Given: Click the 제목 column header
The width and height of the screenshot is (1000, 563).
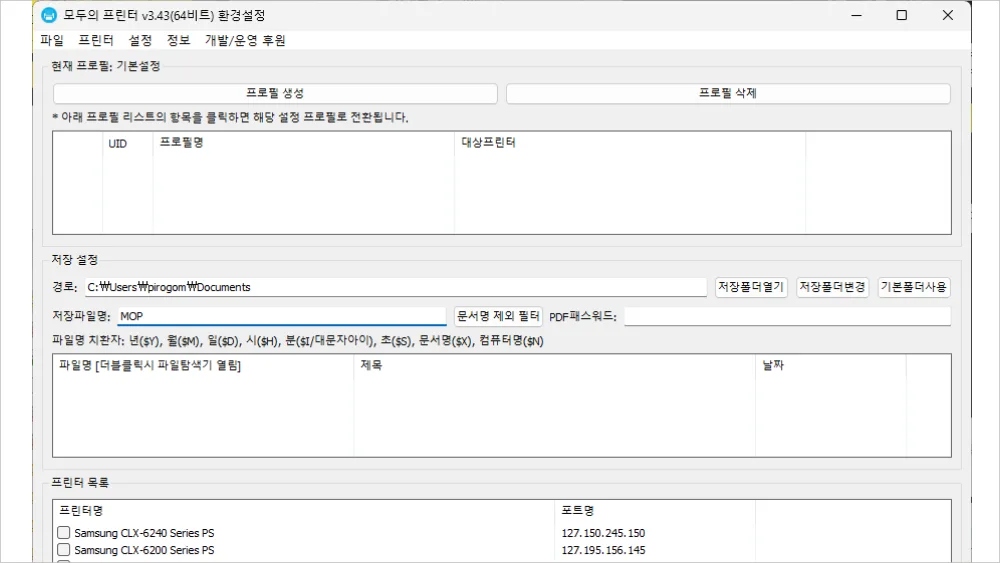Looking at the screenshot, I should 555,365.
